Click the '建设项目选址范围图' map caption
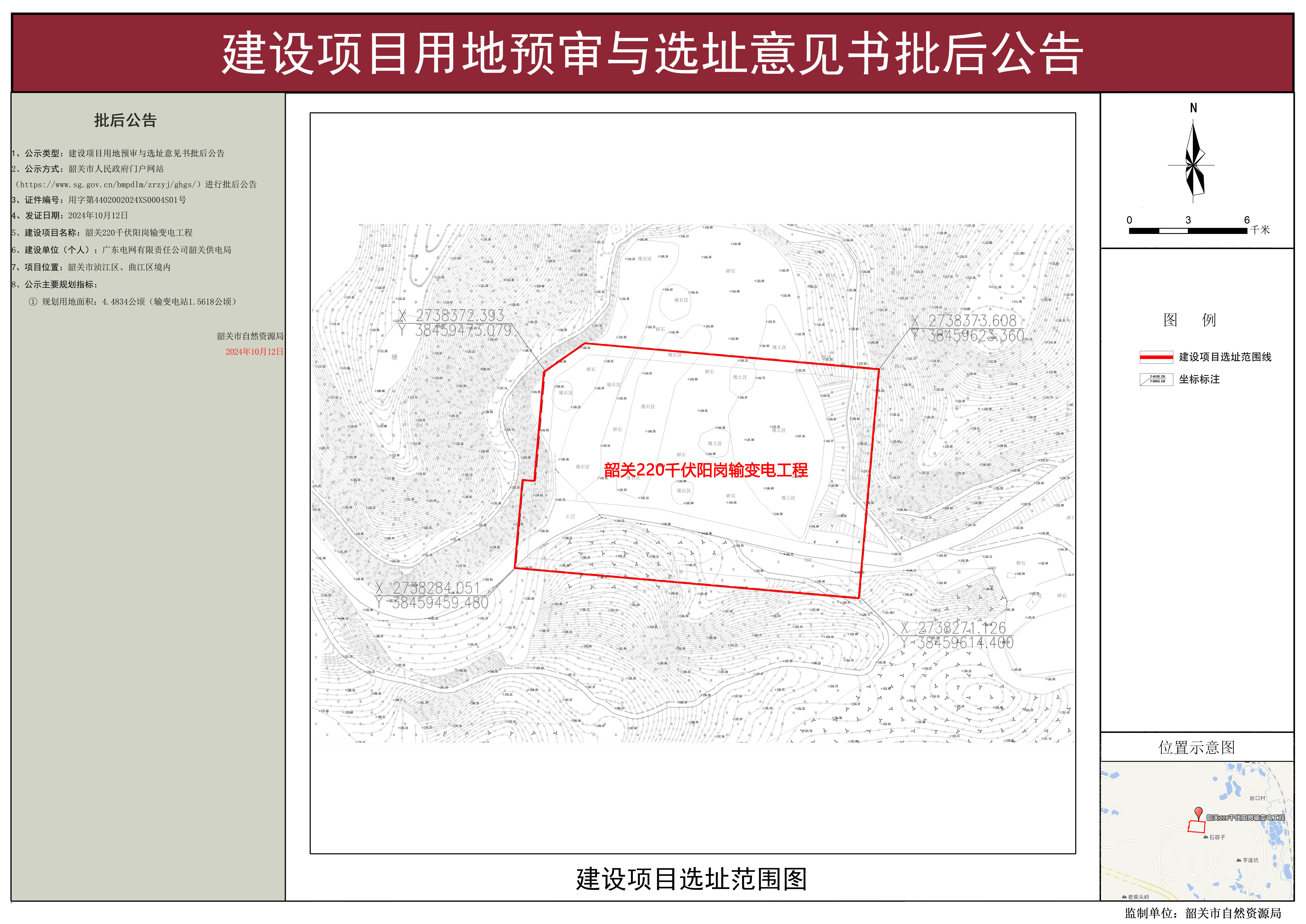Screen dimensions: 1306x924 691,879
